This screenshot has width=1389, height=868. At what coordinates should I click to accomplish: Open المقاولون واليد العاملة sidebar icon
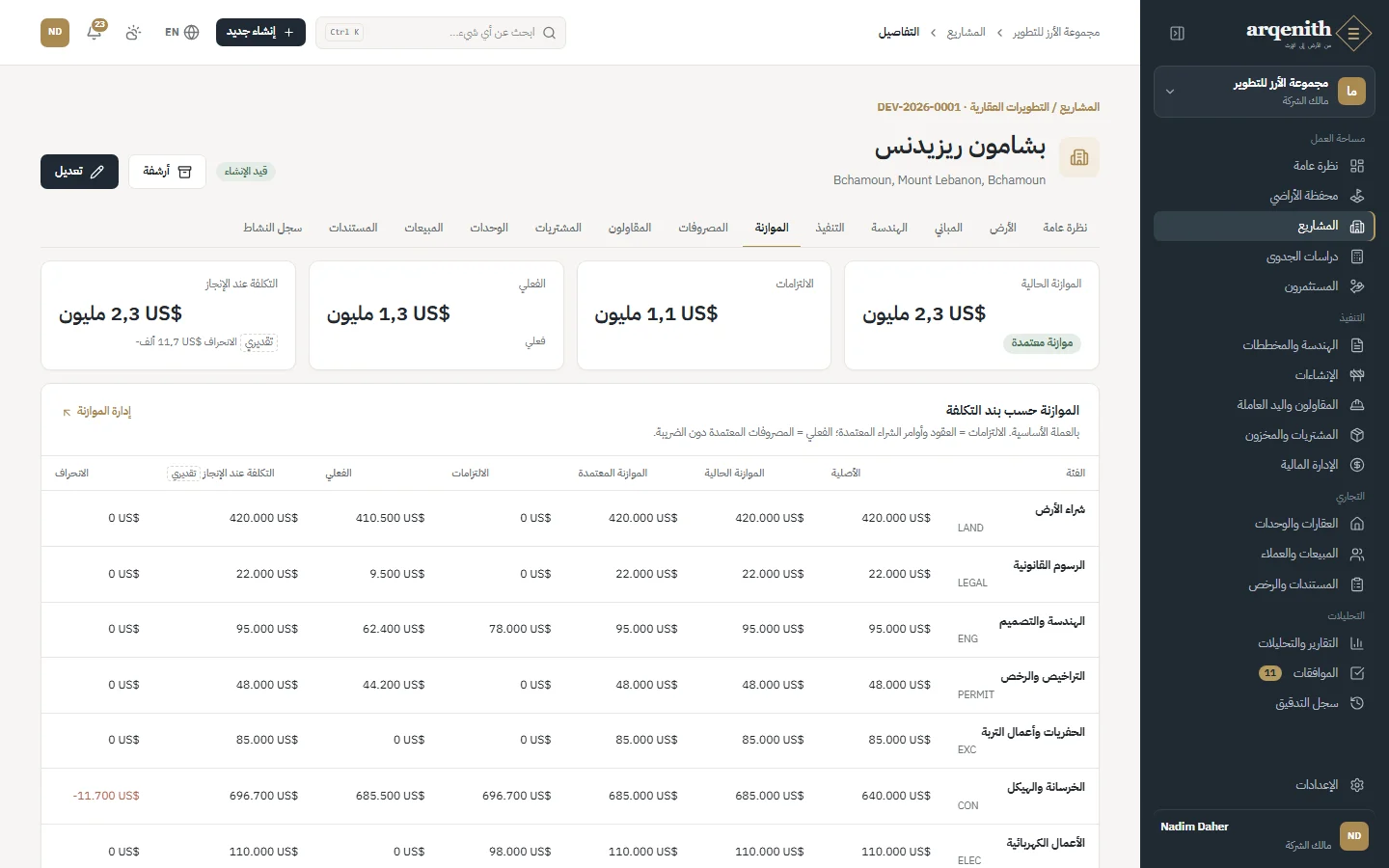[x=1357, y=405]
